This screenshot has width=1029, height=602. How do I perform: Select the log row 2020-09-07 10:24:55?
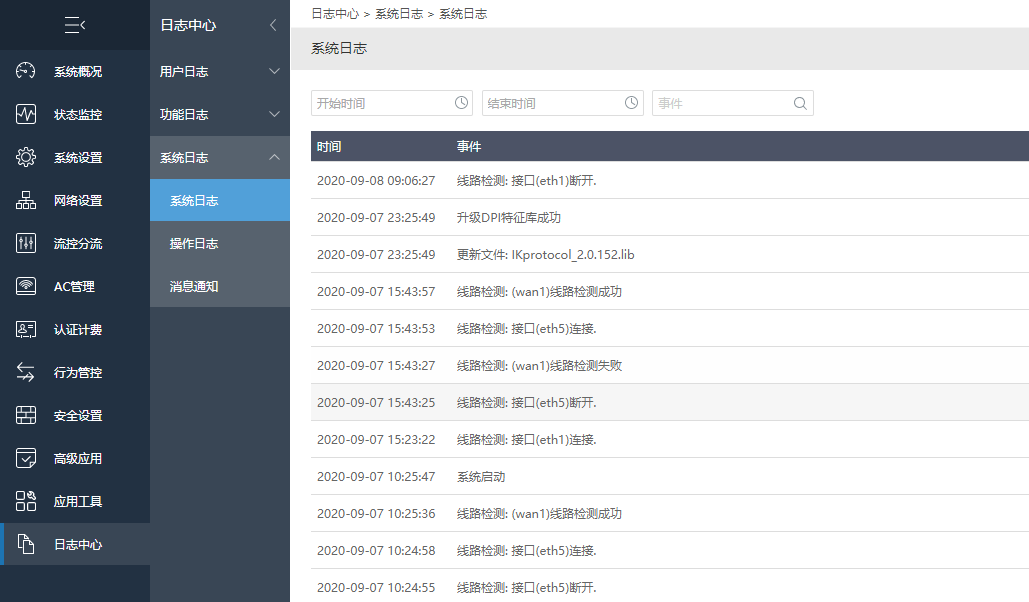point(669,586)
